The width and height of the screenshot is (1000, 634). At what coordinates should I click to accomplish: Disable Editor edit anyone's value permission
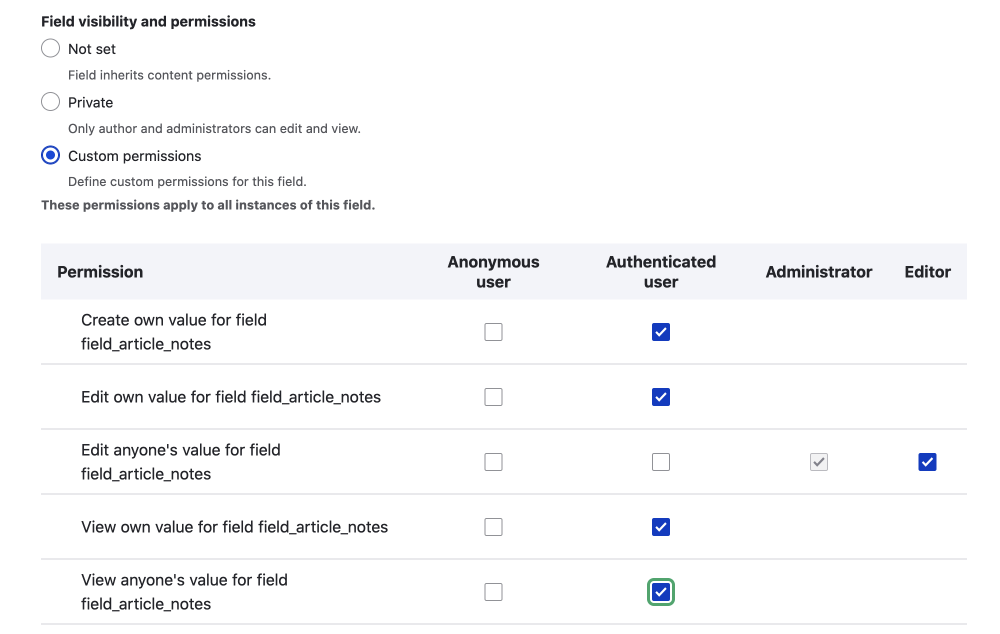click(x=927, y=461)
